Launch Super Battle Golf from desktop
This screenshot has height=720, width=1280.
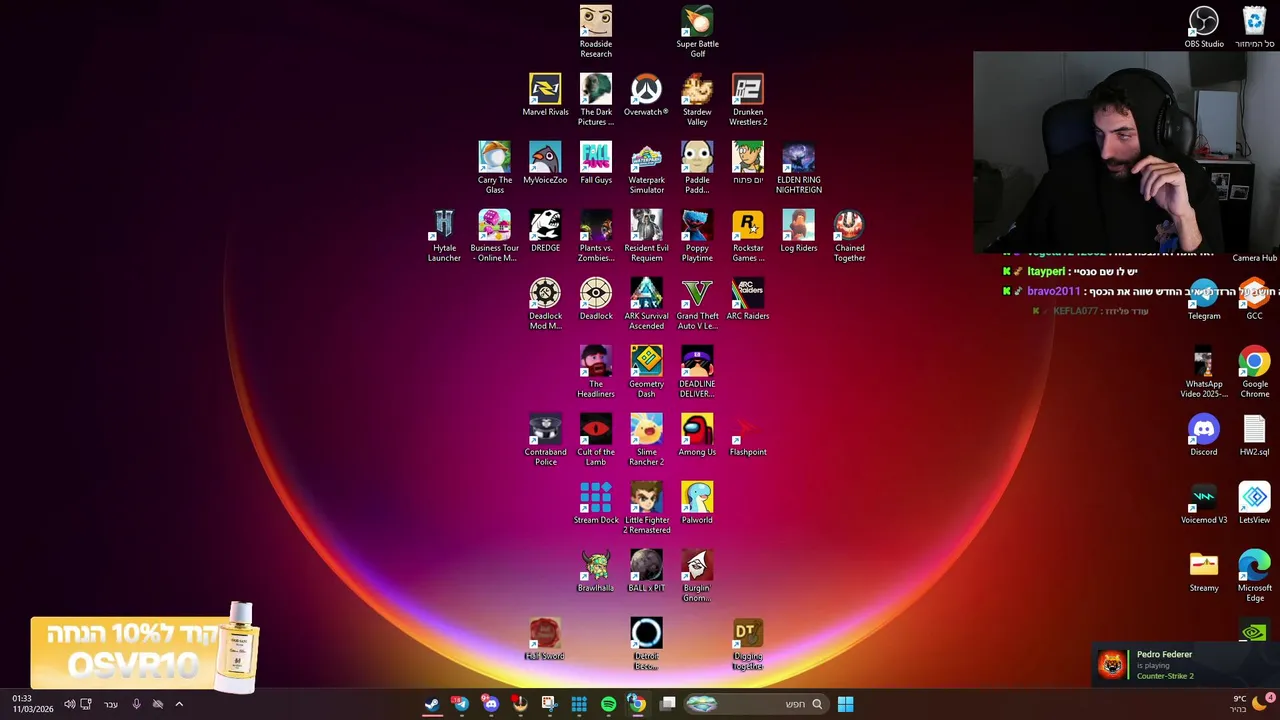coord(697,32)
